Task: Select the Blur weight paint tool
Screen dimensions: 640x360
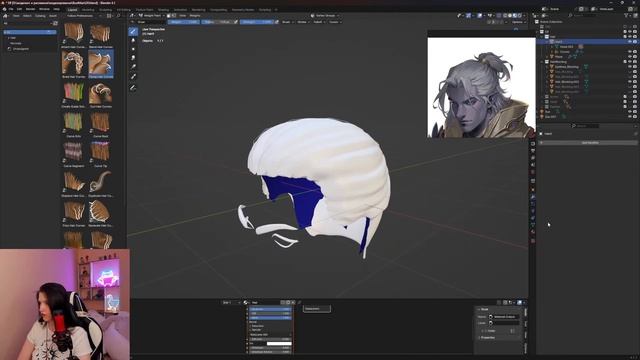Action: (133, 40)
